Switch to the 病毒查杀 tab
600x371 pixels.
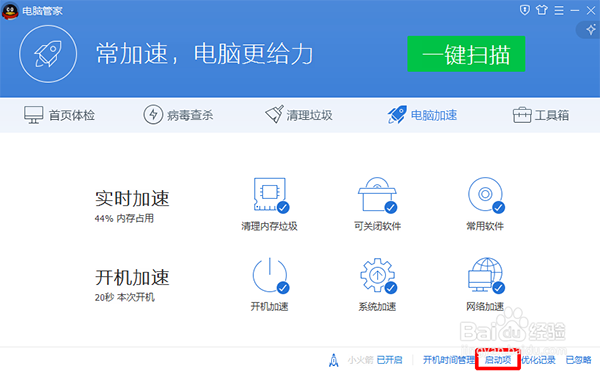[178, 115]
